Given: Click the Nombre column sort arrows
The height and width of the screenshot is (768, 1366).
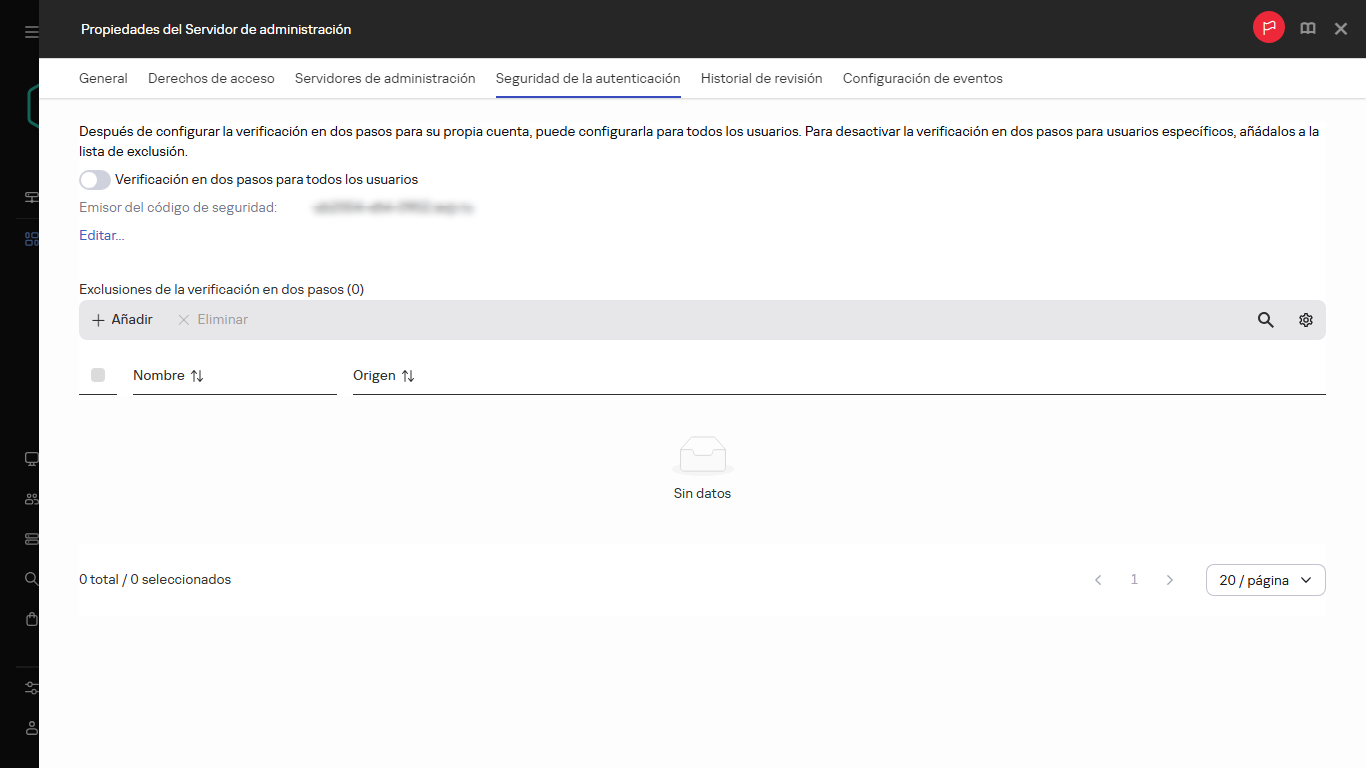Looking at the screenshot, I should (x=197, y=376).
